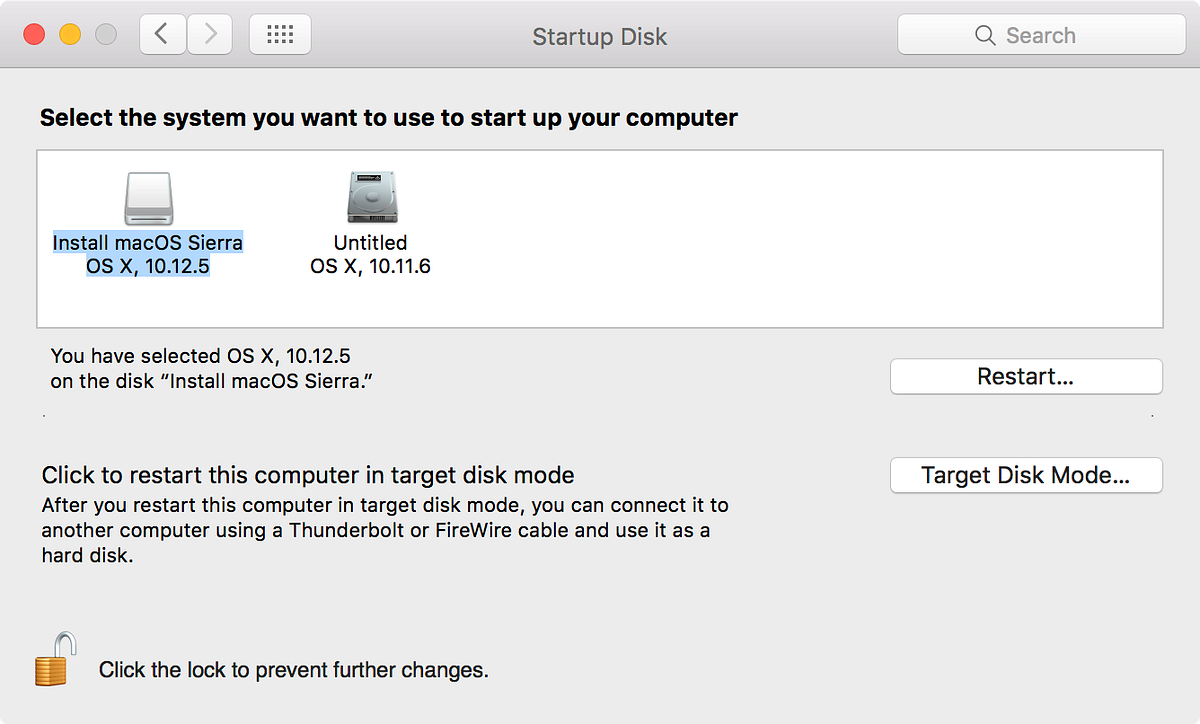
Task: Click the Show All preferences grid icon
Action: pyautogui.click(x=280, y=34)
